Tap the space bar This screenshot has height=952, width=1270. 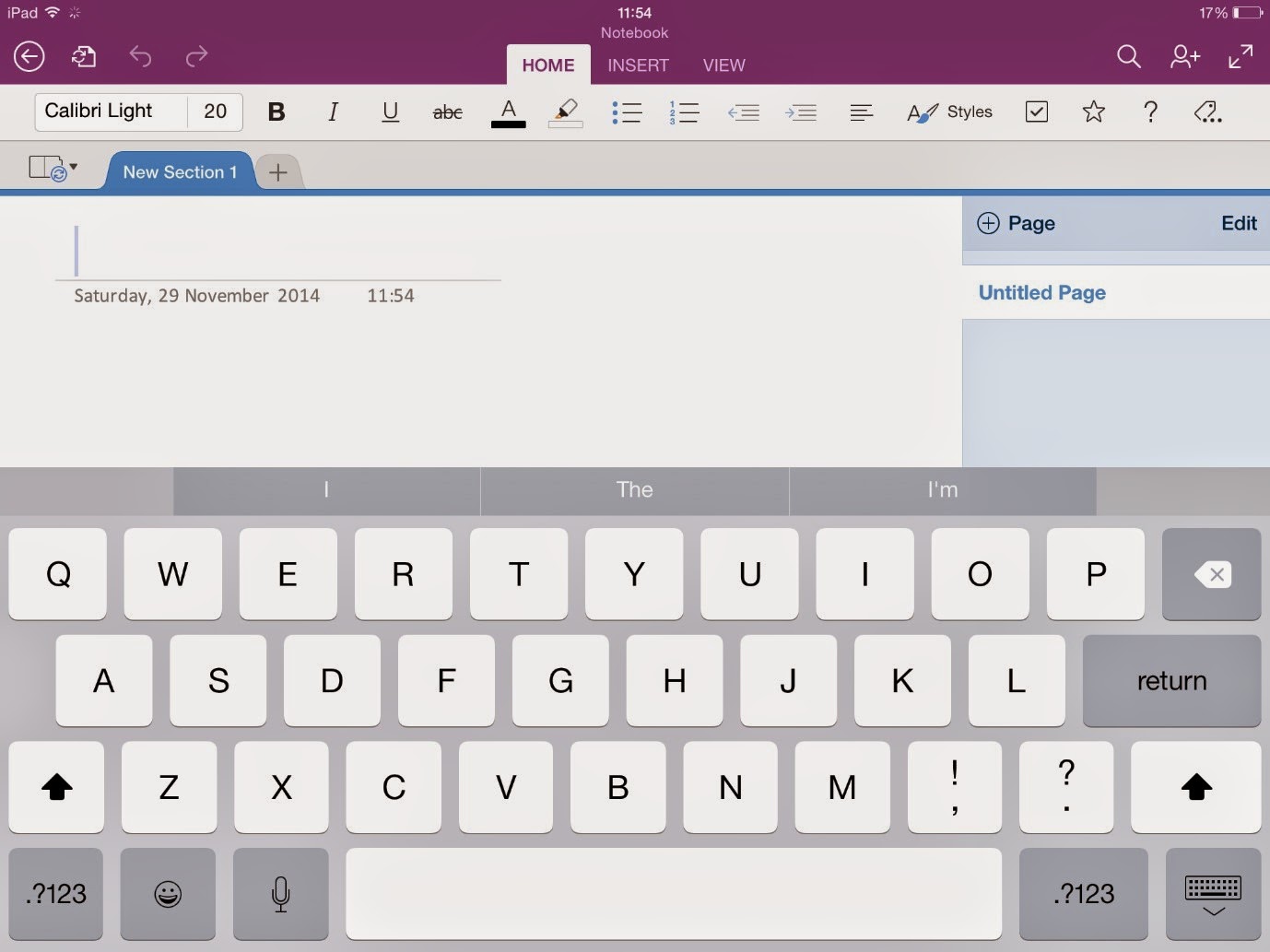(674, 894)
